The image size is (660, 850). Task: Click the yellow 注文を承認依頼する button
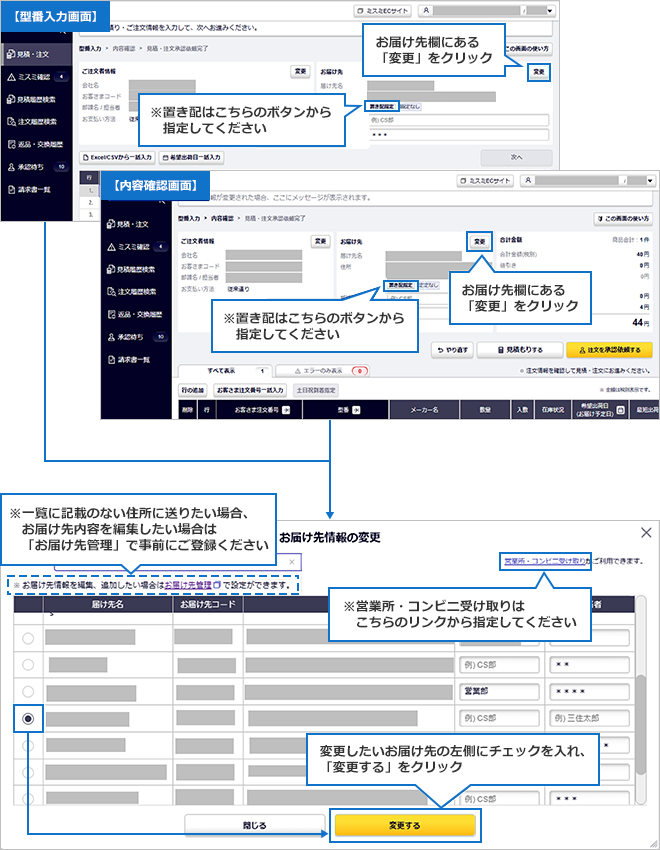[609, 350]
